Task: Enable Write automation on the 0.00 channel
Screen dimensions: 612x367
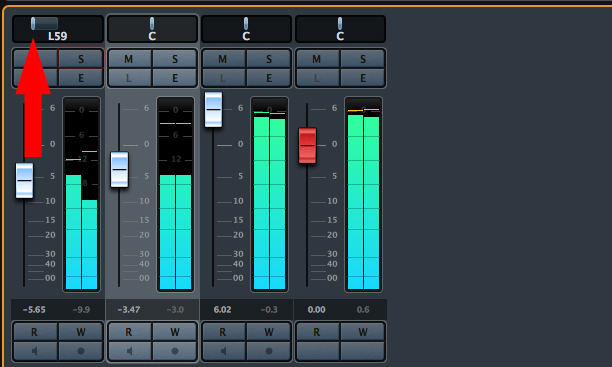Action: [363, 332]
